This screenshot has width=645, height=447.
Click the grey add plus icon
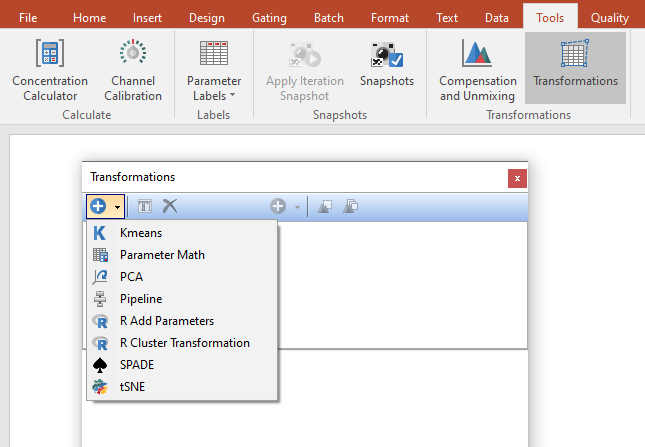pos(278,206)
